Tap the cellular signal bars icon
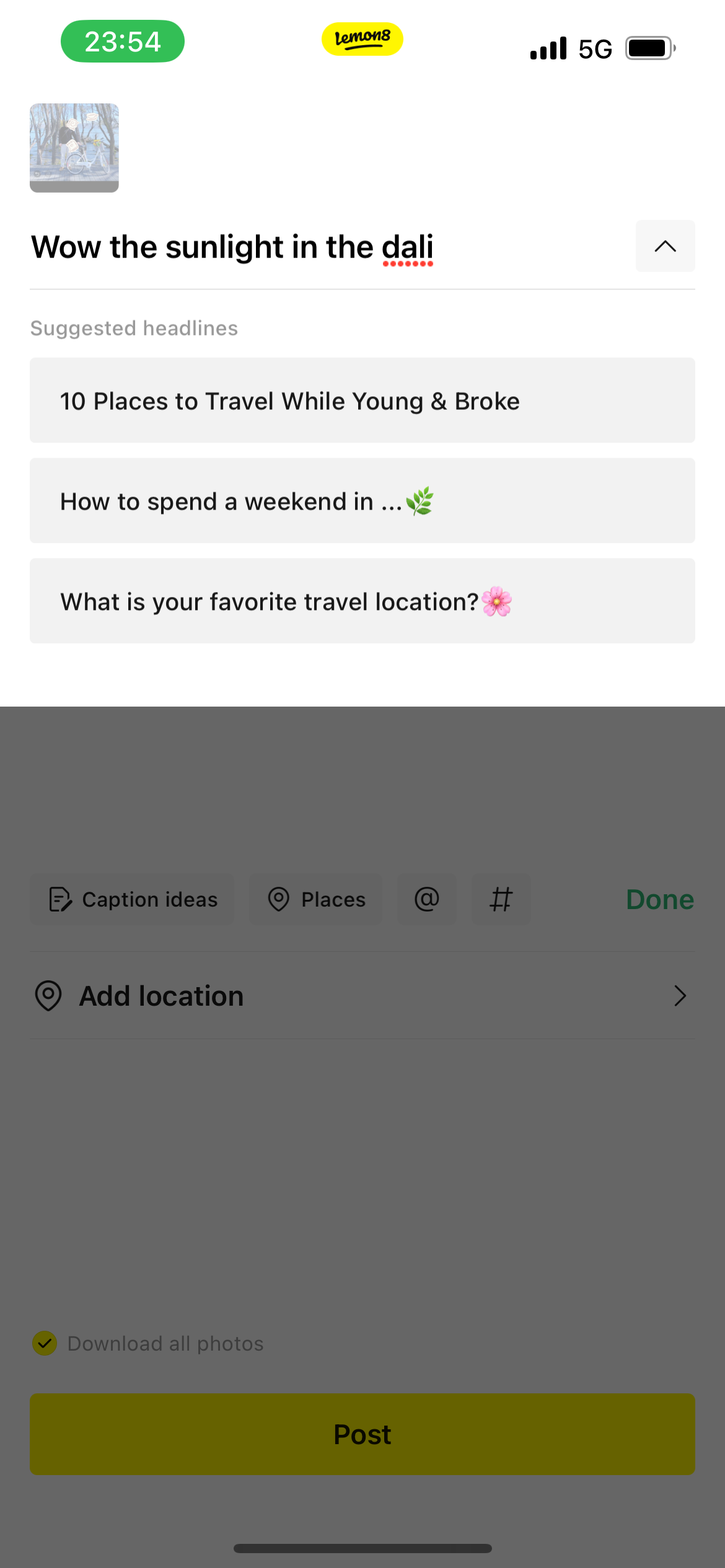Screen dimensions: 725x1568 click(548, 48)
